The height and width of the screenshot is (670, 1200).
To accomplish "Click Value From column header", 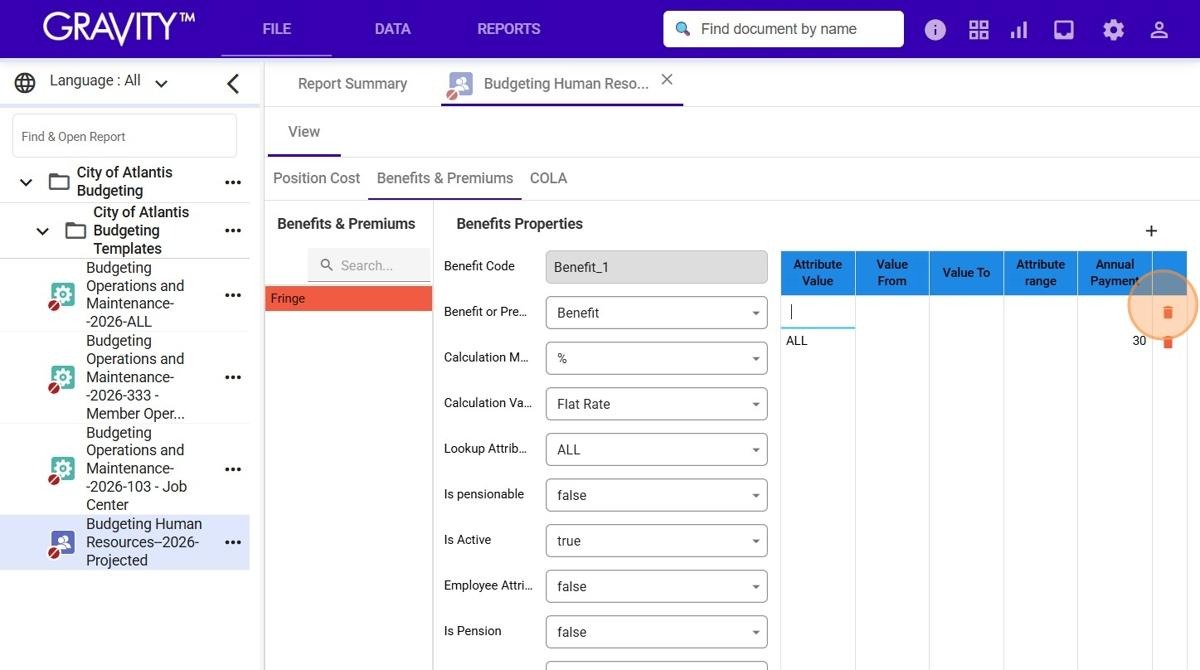I will [x=892, y=273].
